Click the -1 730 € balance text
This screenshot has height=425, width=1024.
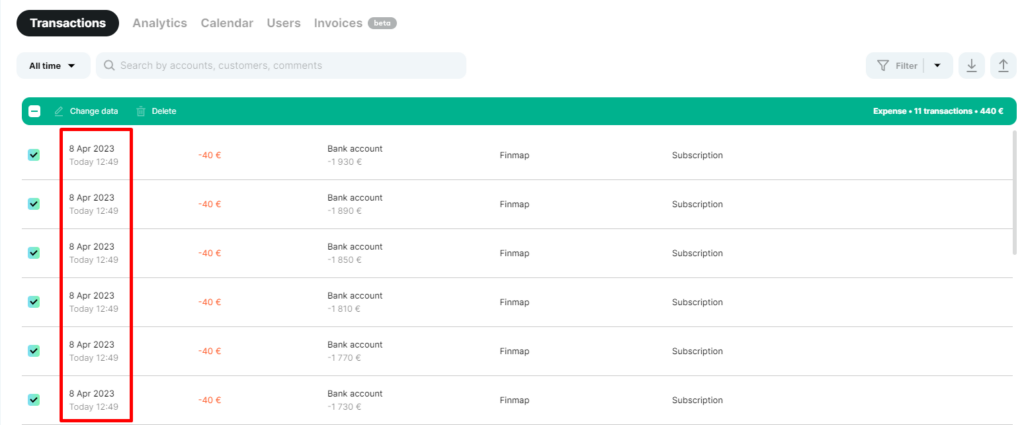tap(344, 407)
